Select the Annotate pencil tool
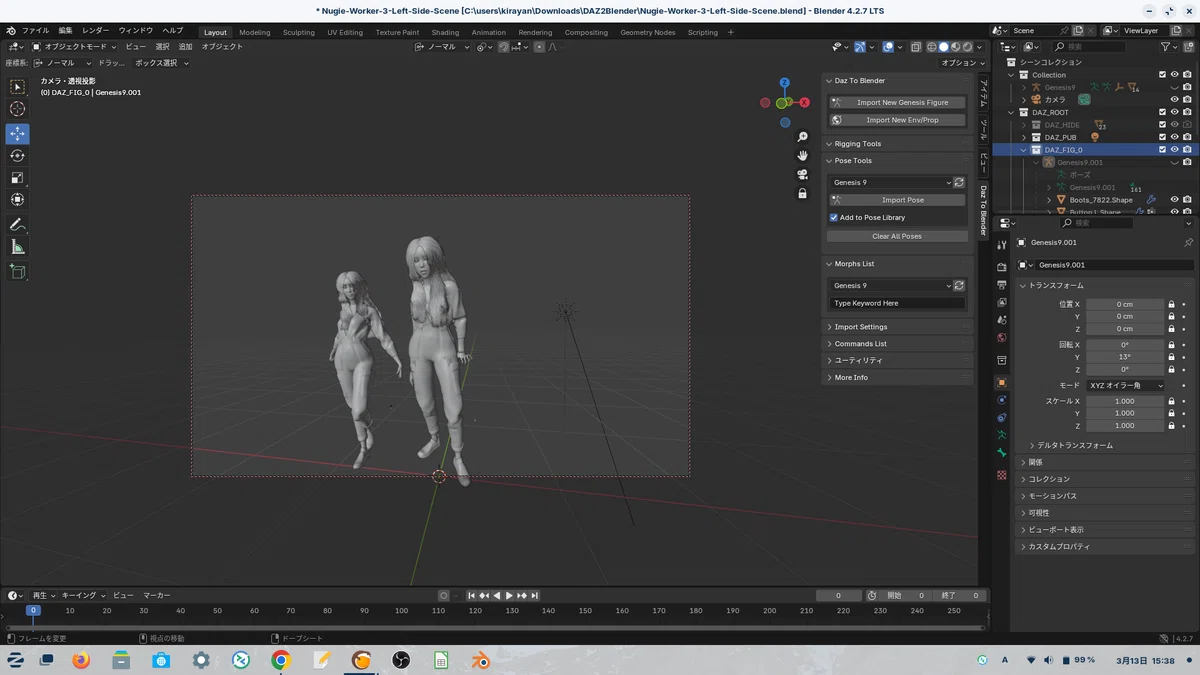The image size is (1200, 675). pos(17,225)
